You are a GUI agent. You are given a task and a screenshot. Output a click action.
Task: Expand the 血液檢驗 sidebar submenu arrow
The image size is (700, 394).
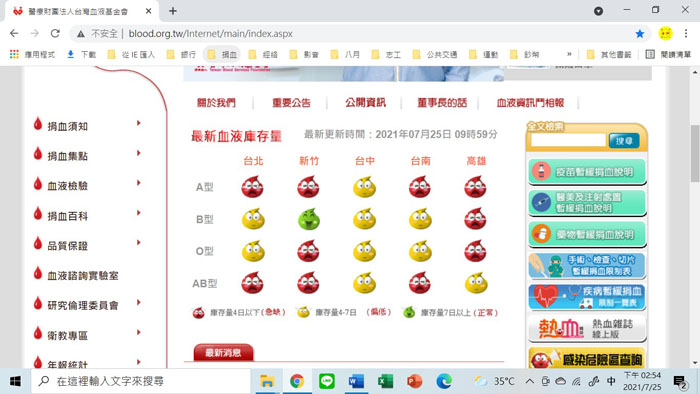click(139, 183)
